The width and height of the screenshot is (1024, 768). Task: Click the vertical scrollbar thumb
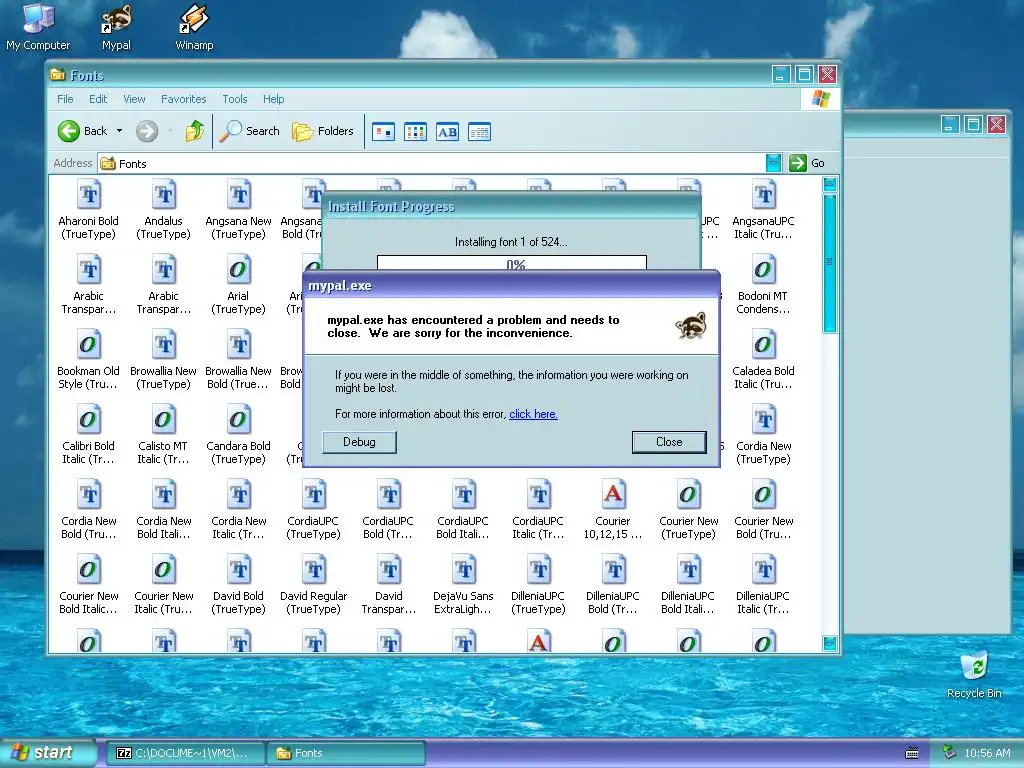coord(829,263)
